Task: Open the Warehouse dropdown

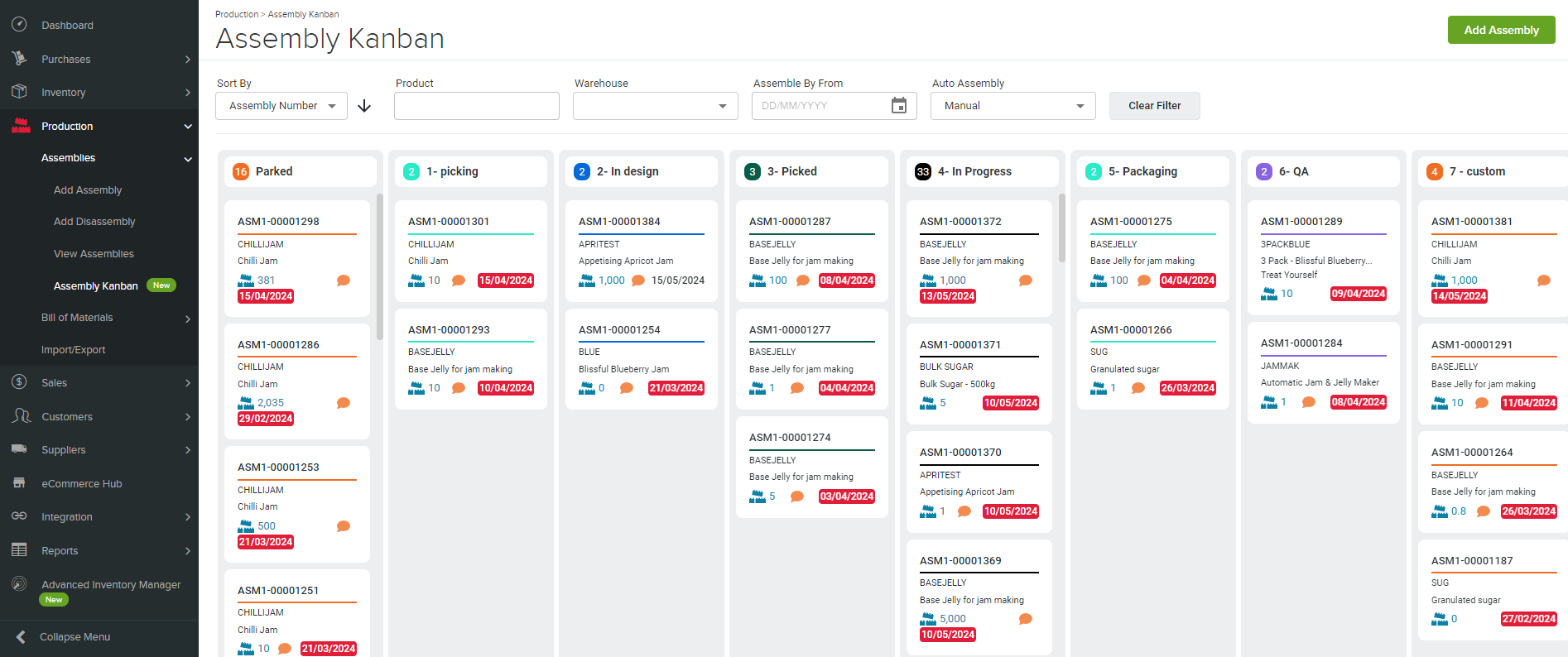Action: click(x=656, y=106)
